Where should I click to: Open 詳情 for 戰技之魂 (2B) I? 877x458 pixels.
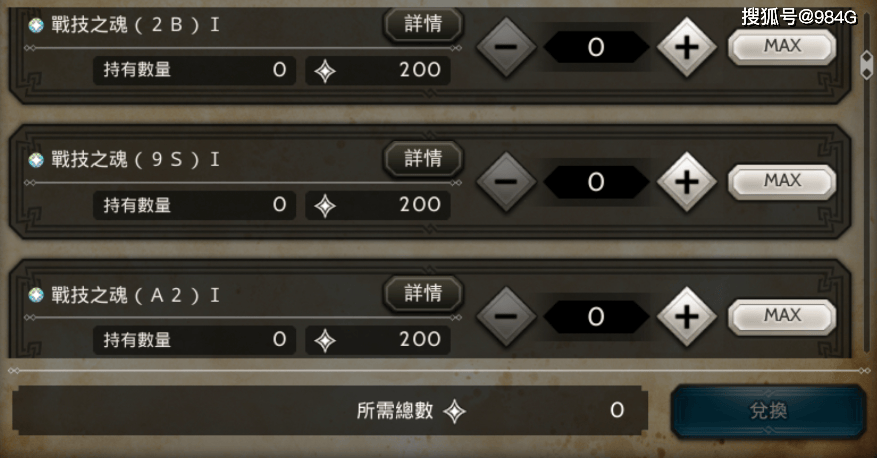click(423, 24)
